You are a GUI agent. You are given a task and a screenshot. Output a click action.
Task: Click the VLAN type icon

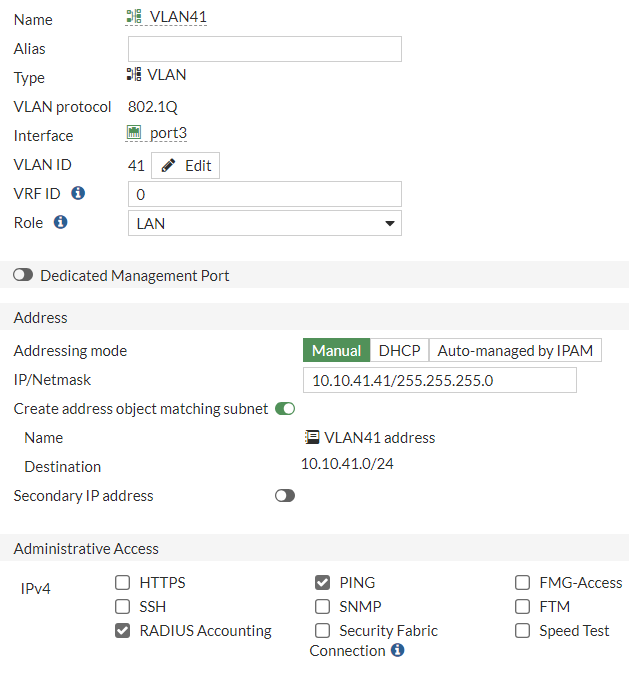pyautogui.click(x=134, y=75)
